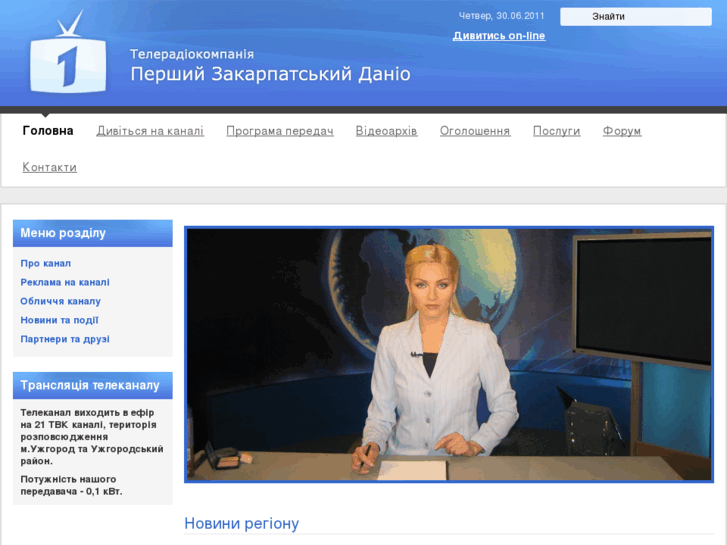The width and height of the screenshot is (727, 545).
Task: Click the news anchor studio image
Action: [x=449, y=354]
